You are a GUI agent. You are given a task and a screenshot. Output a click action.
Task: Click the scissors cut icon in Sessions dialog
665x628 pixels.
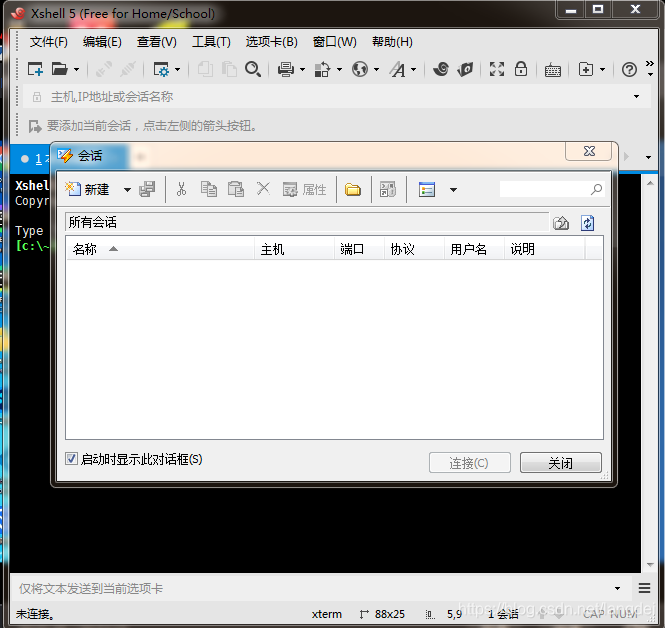pyautogui.click(x=182, y=189)
